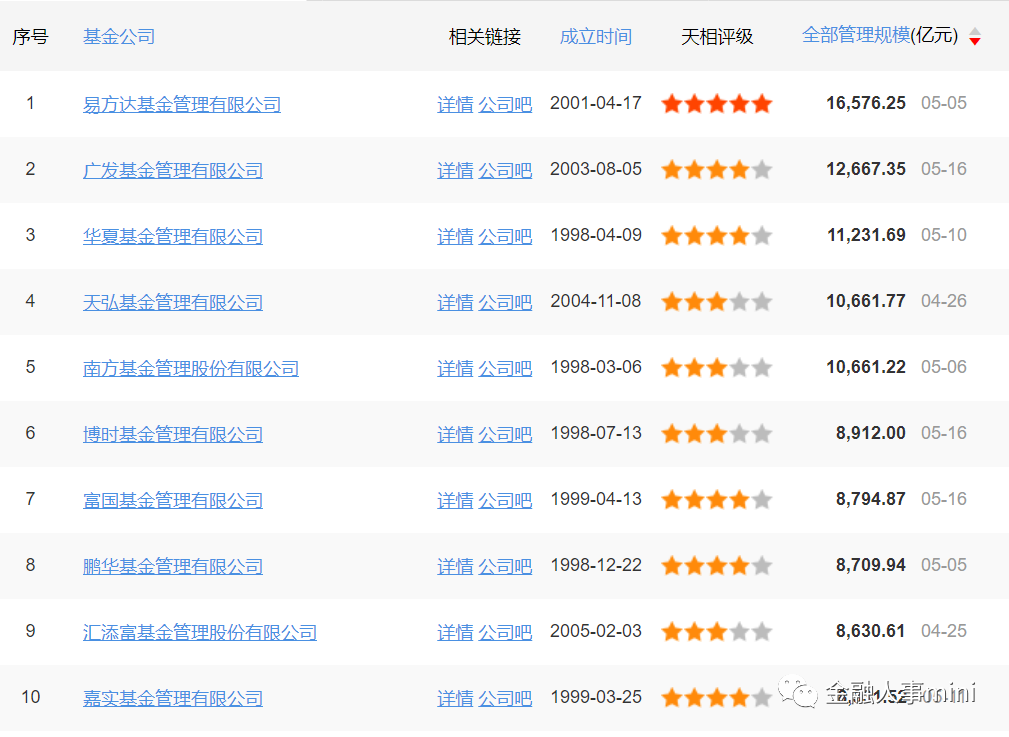Screen dimensions: 1009x737
Task: Open 公司吧 link for 鹏华基金
Action: [505, 566]
